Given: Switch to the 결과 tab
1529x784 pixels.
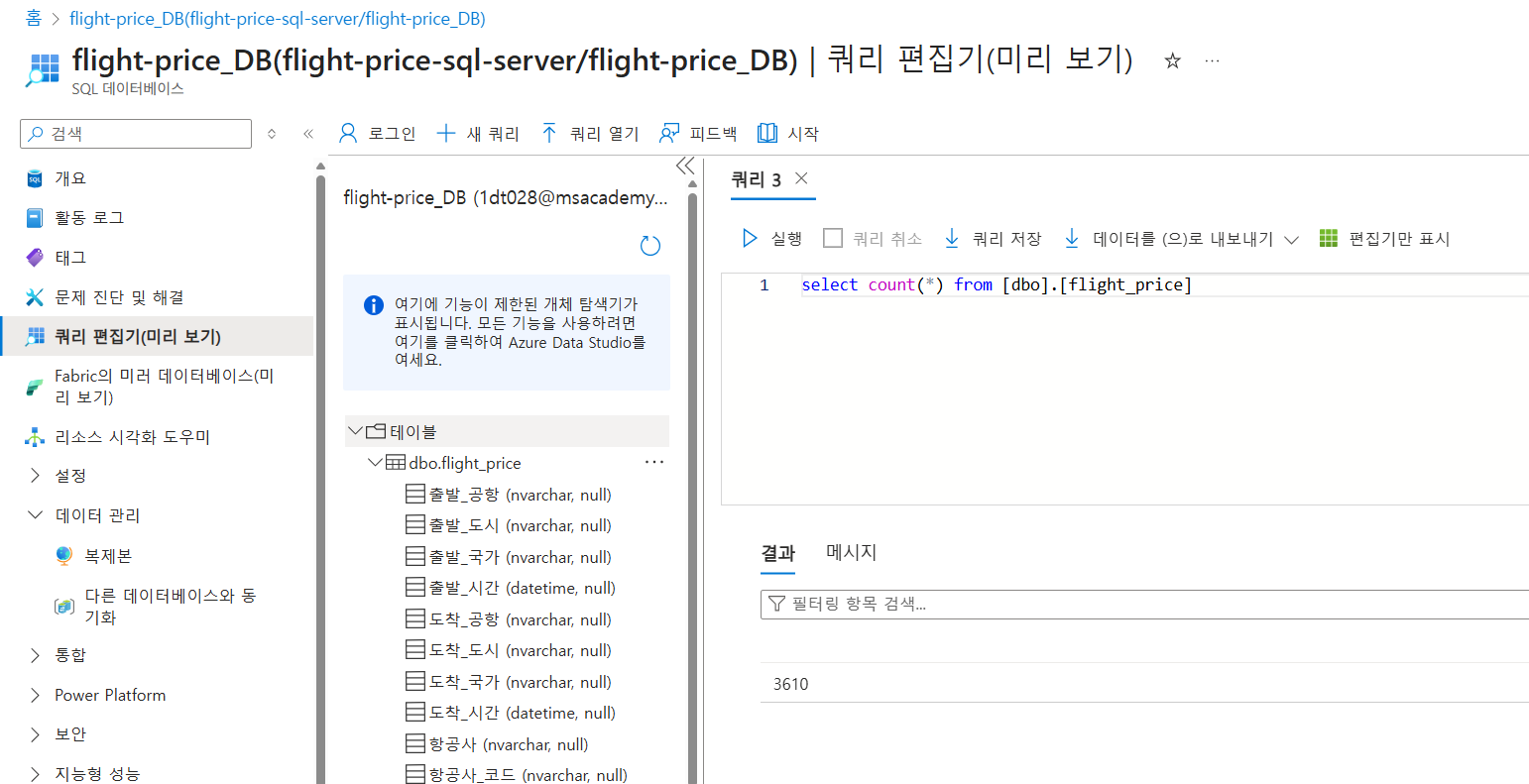Looking at the screenshot, I should click(x=778, y=553).
